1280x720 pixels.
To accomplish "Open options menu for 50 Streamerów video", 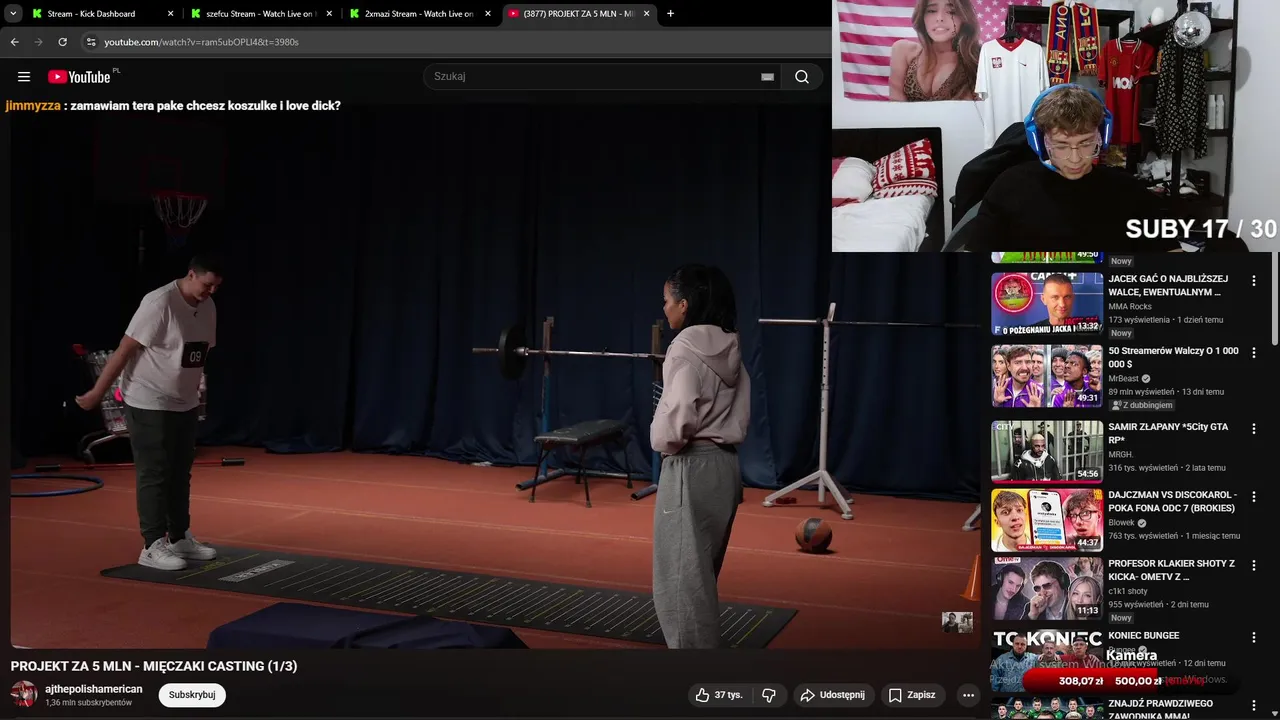I will (1253, 353).
